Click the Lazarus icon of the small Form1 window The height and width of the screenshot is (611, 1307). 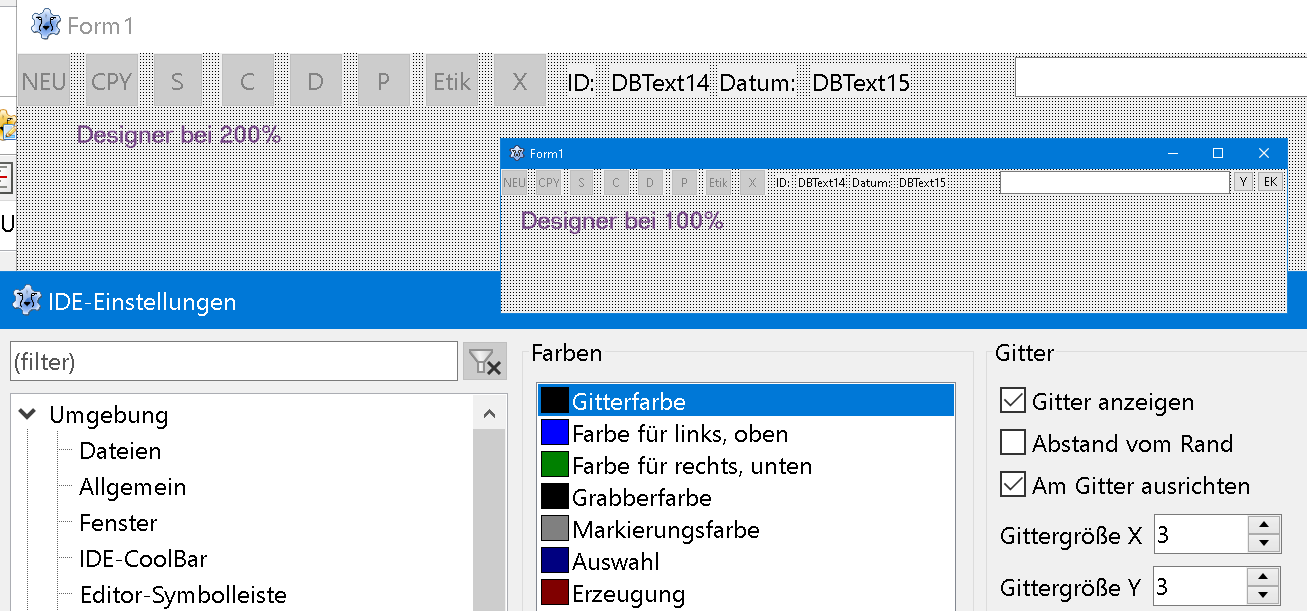[517, 153]
